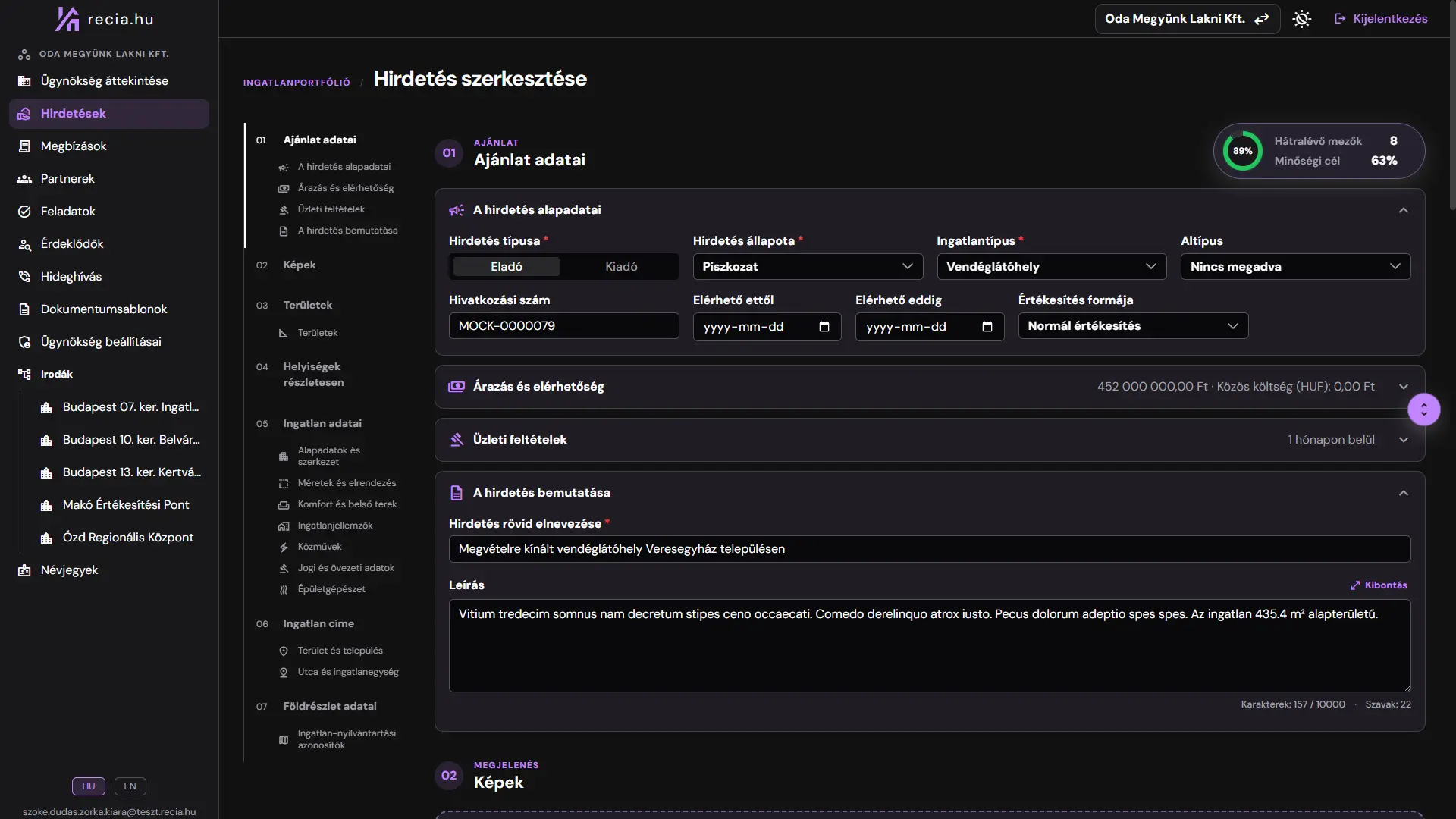
Task: Click the Kijelentkezés logout link
Action: (1381, 19)
